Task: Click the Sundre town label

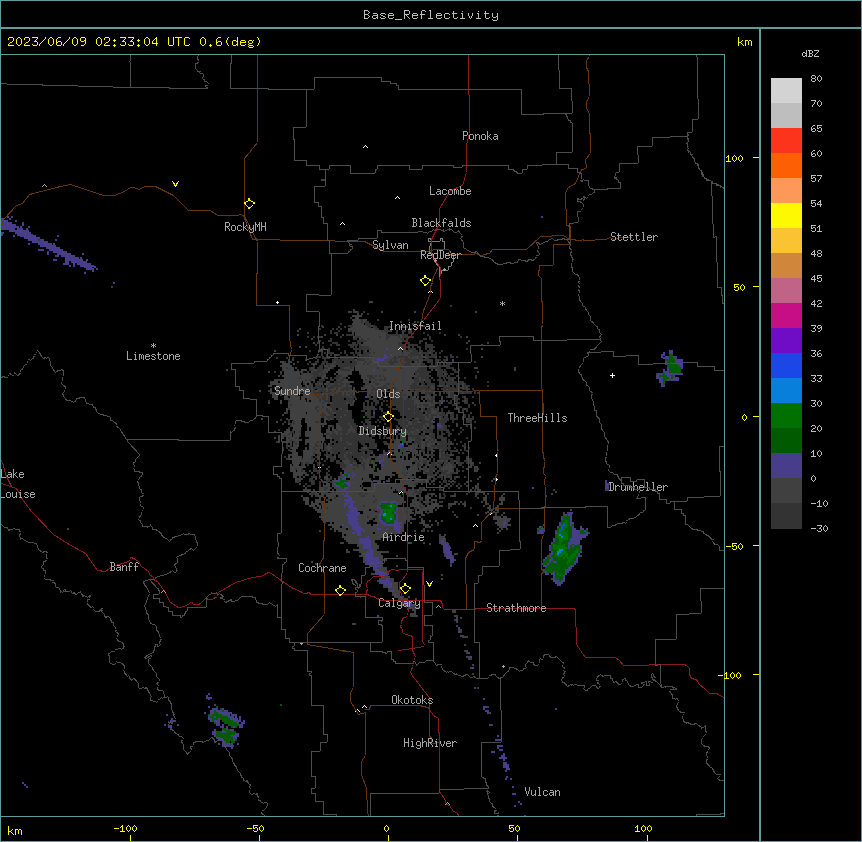Action: pos(292,391)
